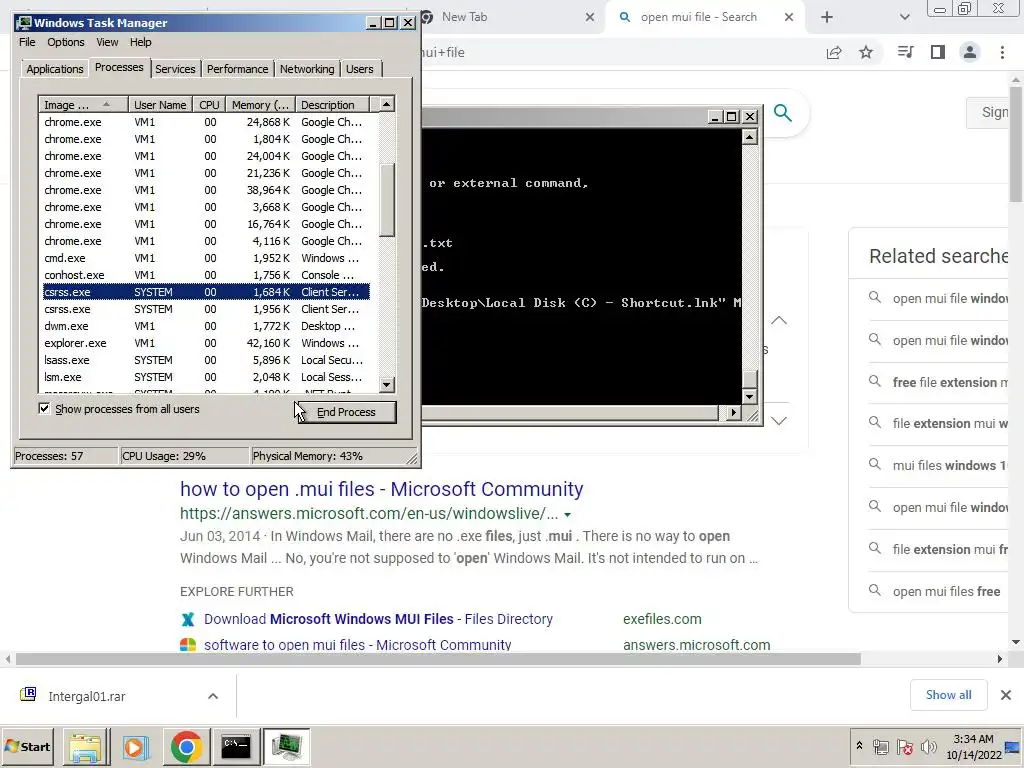Click the Memory column header

(x=261, y=104)
